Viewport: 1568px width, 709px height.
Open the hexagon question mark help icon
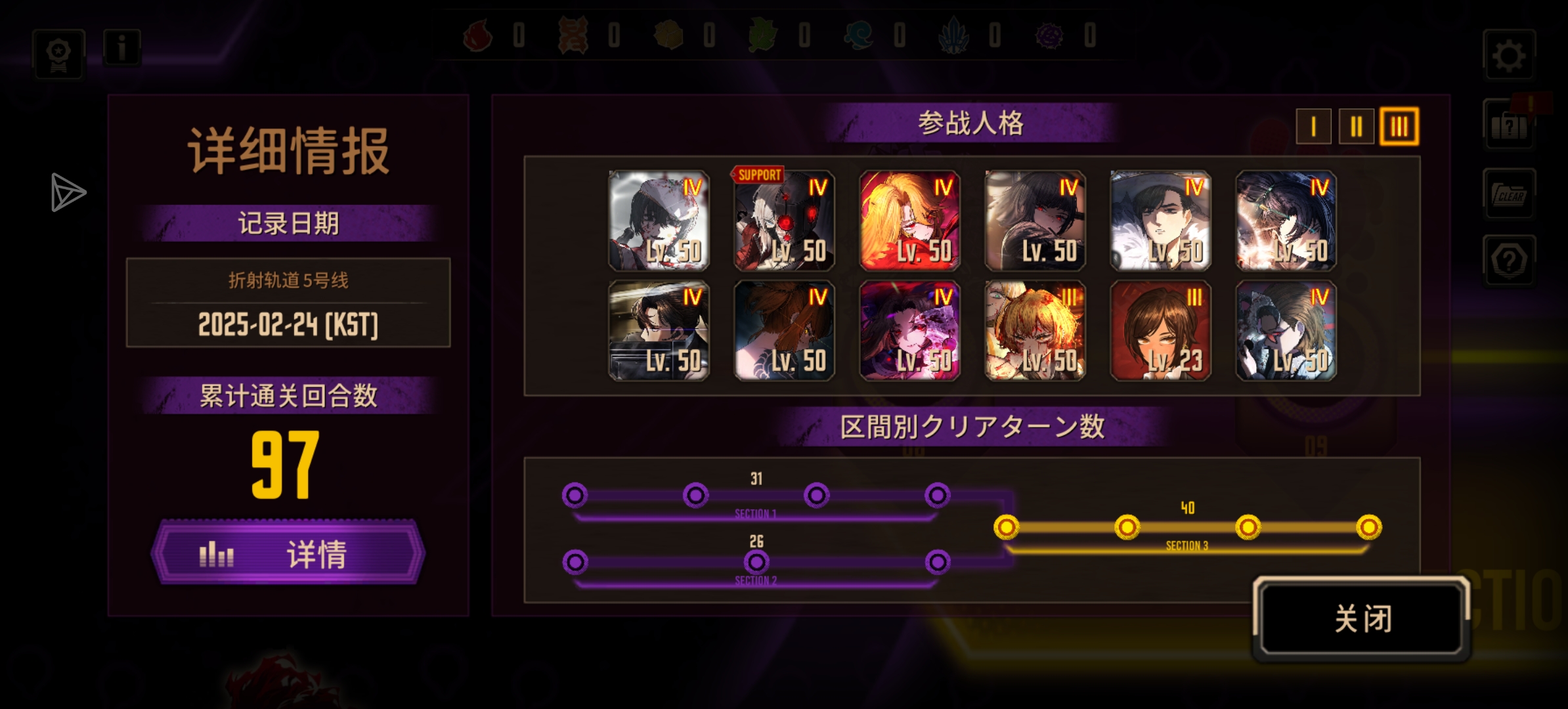1509,261
